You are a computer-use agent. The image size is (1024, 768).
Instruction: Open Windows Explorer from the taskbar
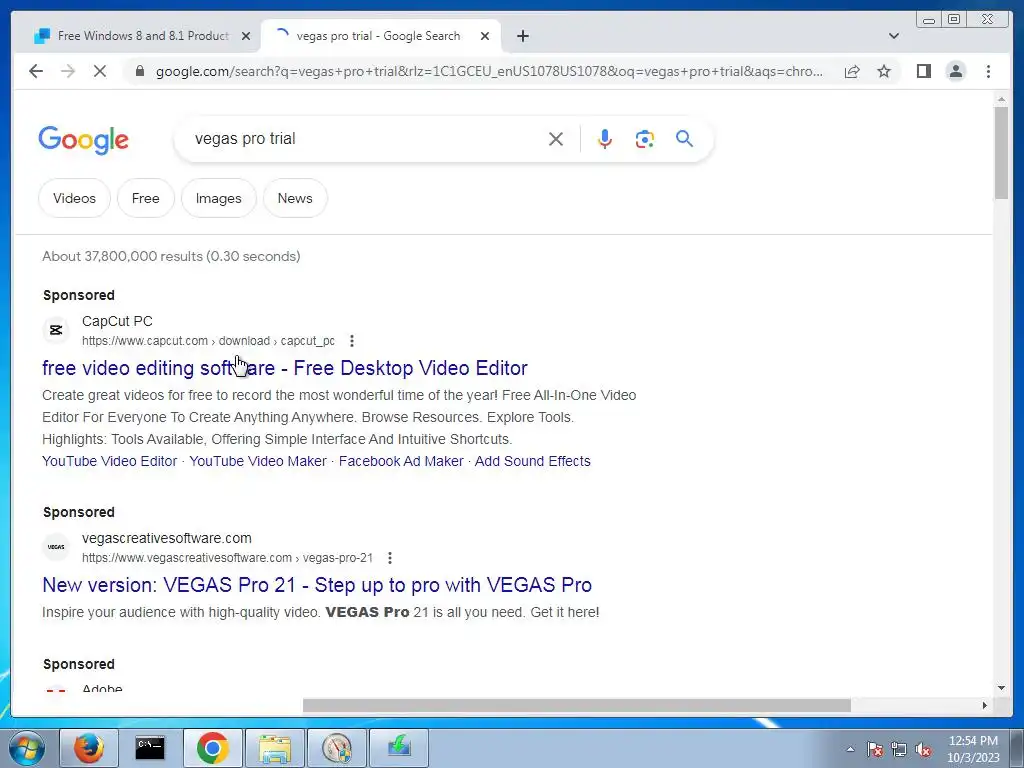click(275, 748)
